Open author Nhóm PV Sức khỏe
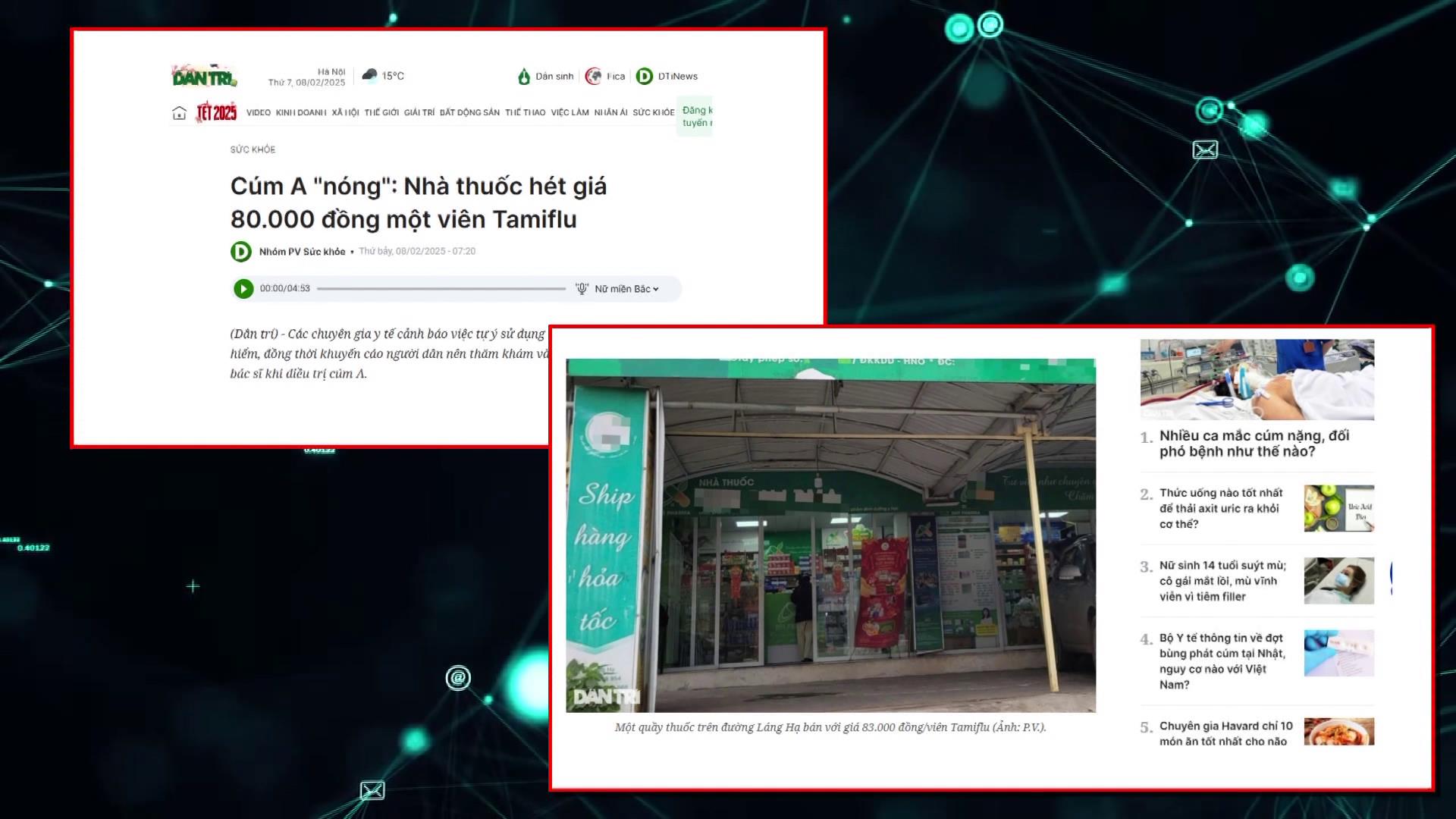The height and width of the screenshot is (819, 1456). tap(302, 252)
